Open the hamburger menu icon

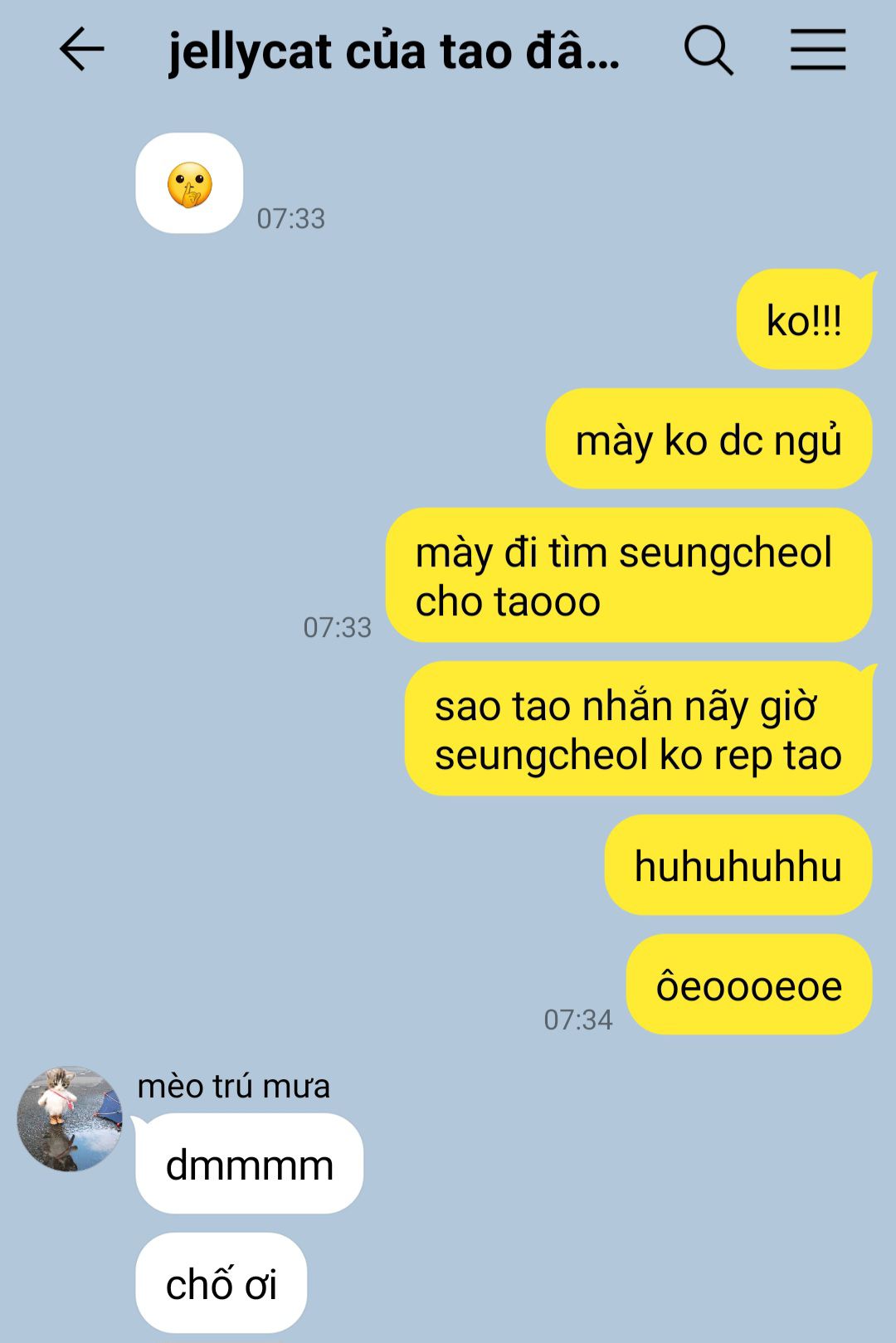[817, 50]
